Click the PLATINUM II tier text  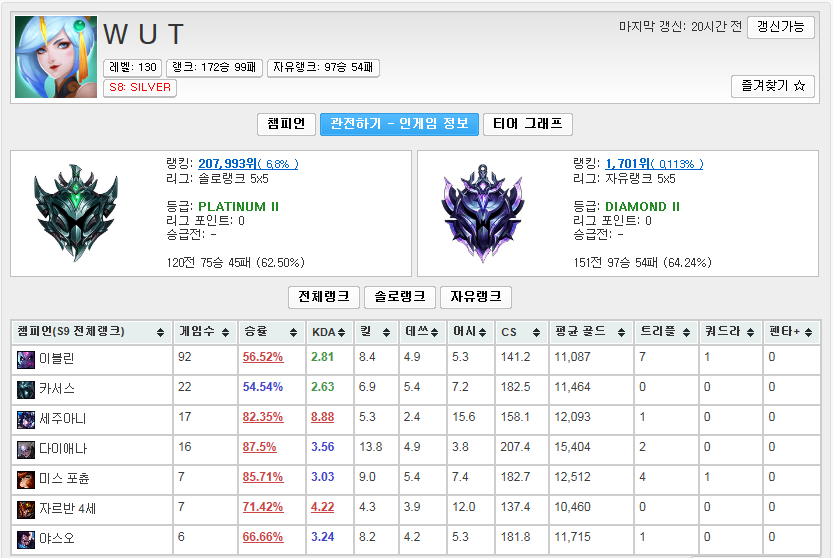click(x=239, y=207)
